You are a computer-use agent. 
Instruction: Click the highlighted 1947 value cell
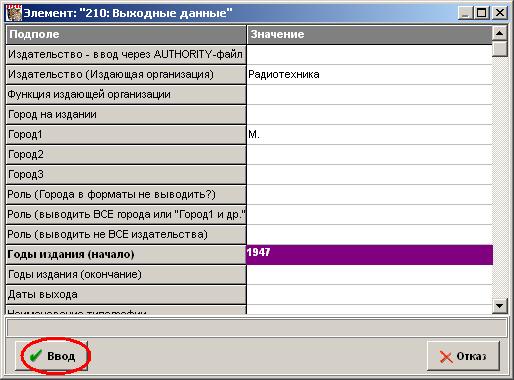tap(369, 255)
